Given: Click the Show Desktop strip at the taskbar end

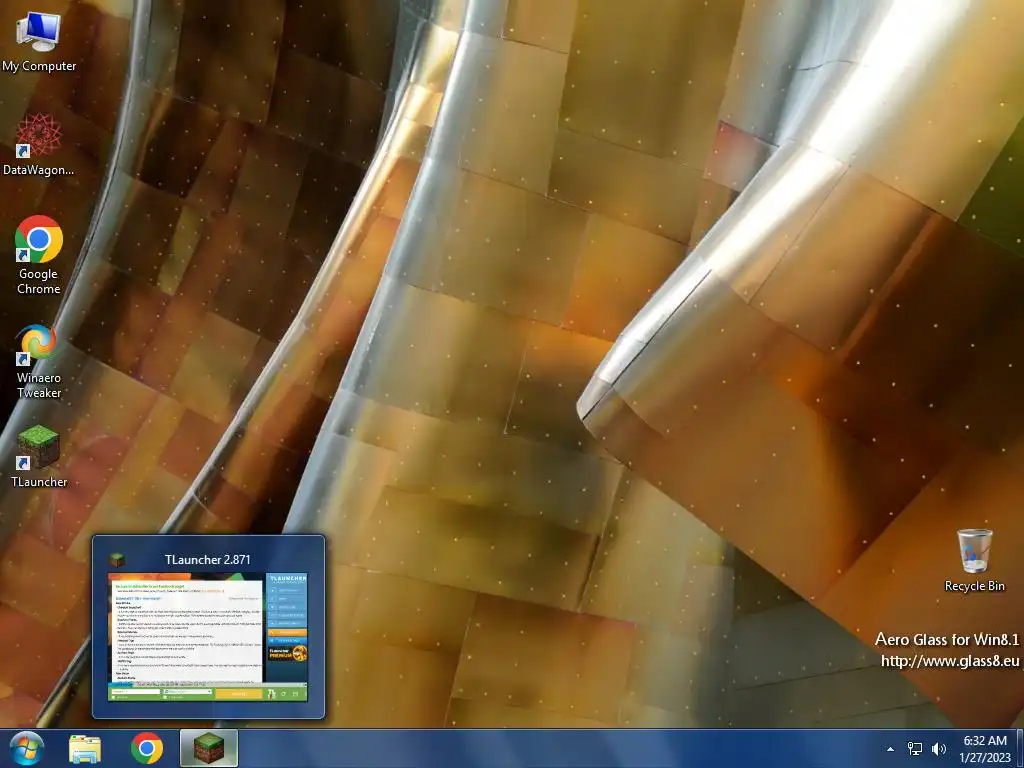Looking at the screenshot, I should tap(1020, 748).
